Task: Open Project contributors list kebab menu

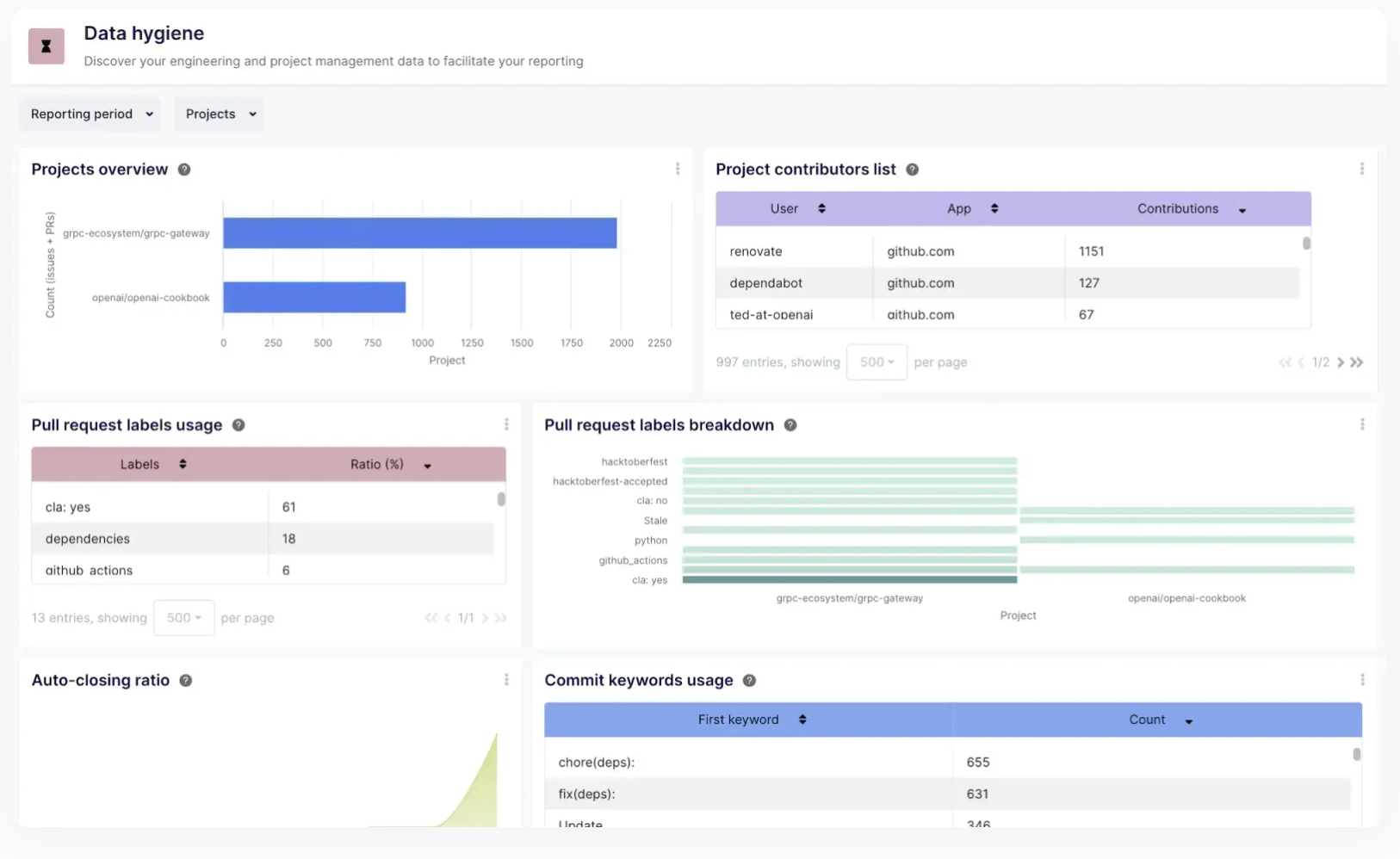Action: pyautogui.click(x=1362, y=170)
